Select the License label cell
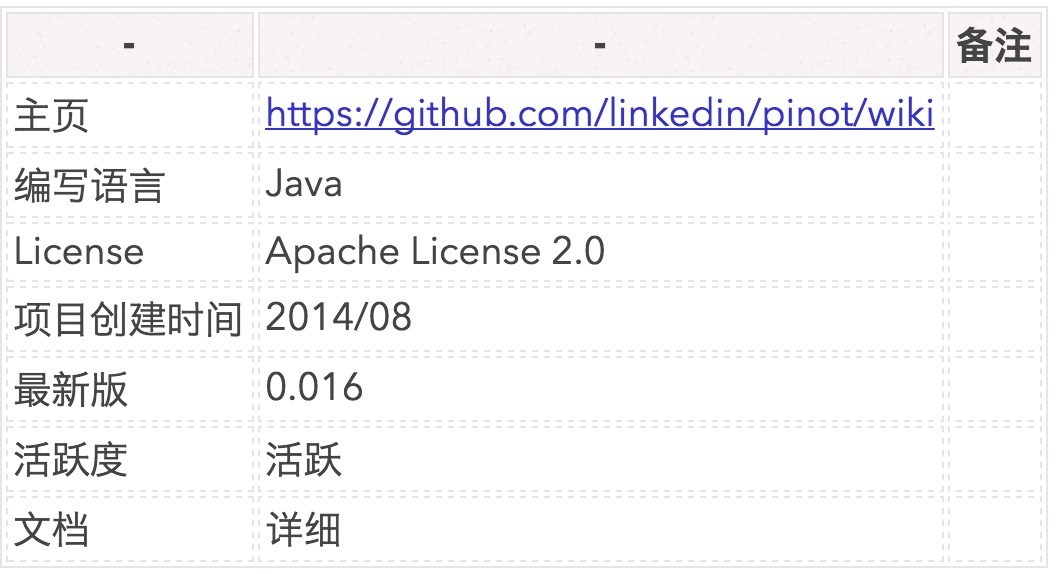This screenshot has height=574, width=1056. 79,251
